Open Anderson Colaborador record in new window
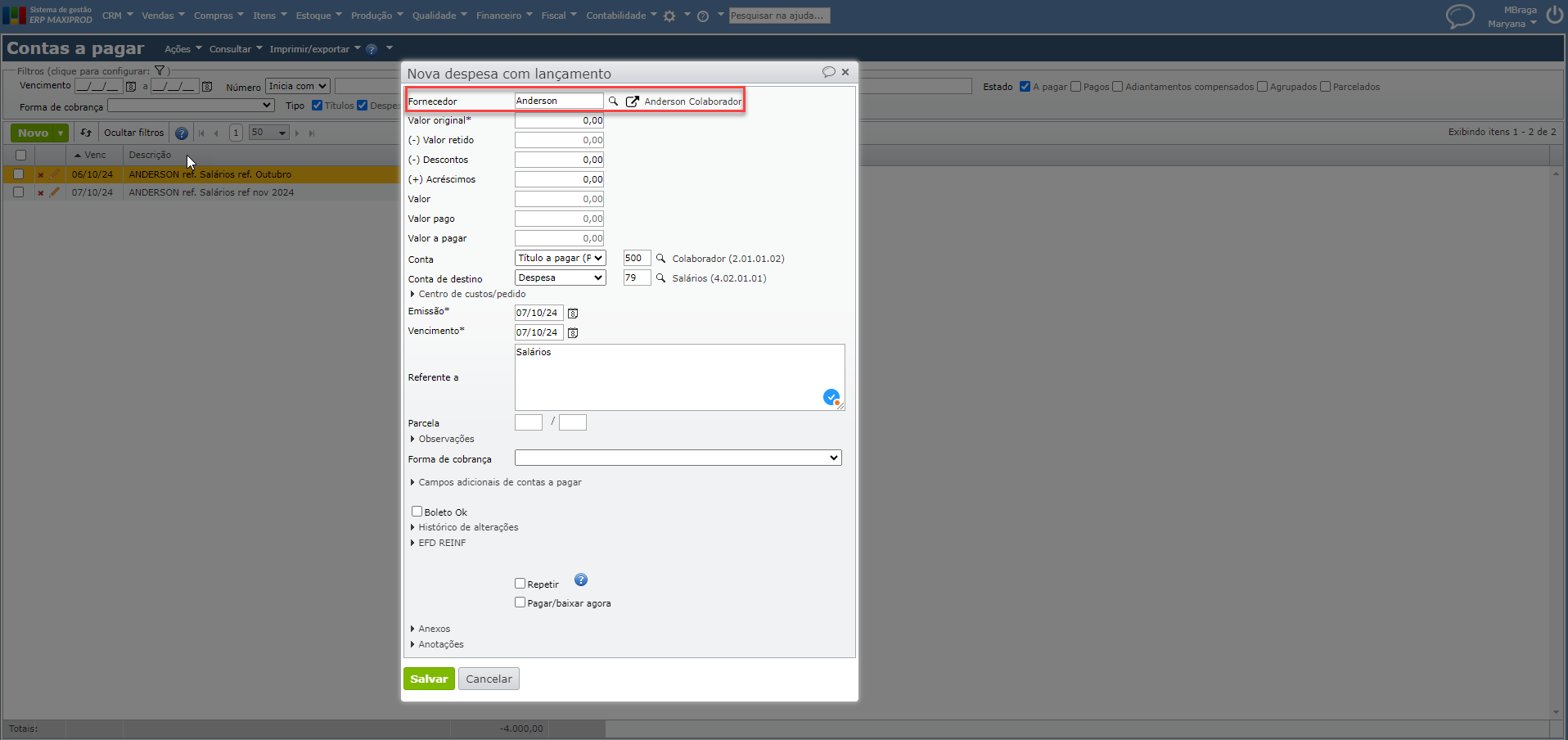The width and height of the screenshot is (1568, 740). pyautogui.click(x=633, y=102)
